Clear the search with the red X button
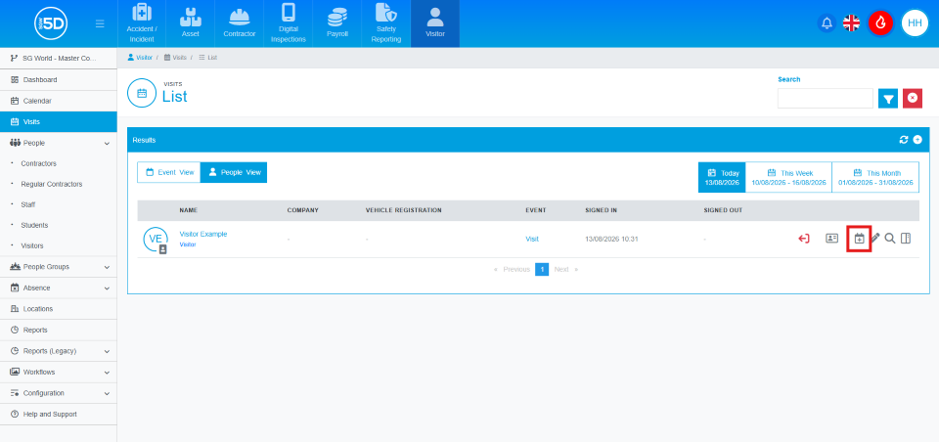The height and width of the screenshot is (442, 939). [912, 98]
